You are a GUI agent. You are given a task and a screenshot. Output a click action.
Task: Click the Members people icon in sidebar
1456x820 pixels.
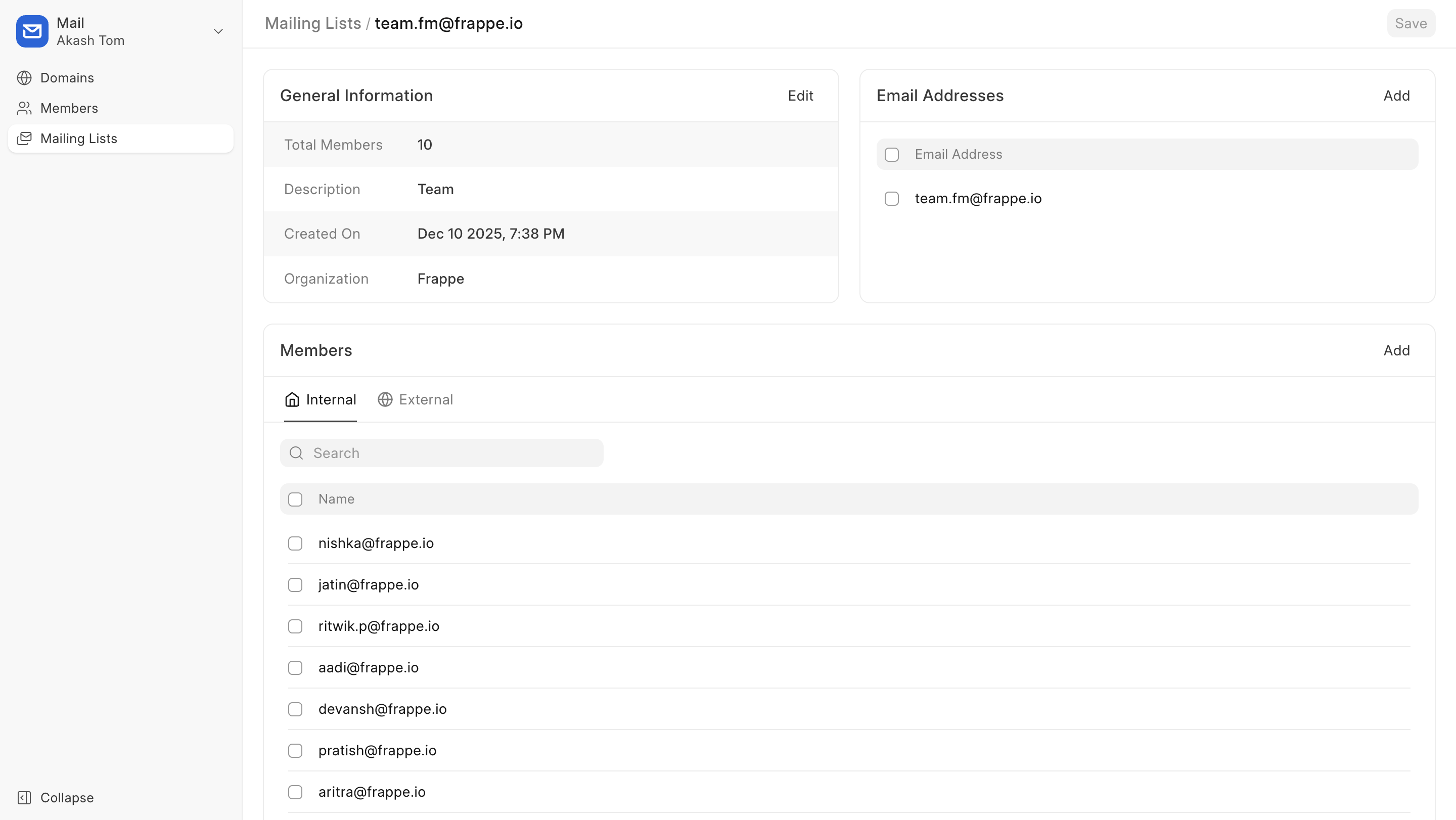coord(24,108)
